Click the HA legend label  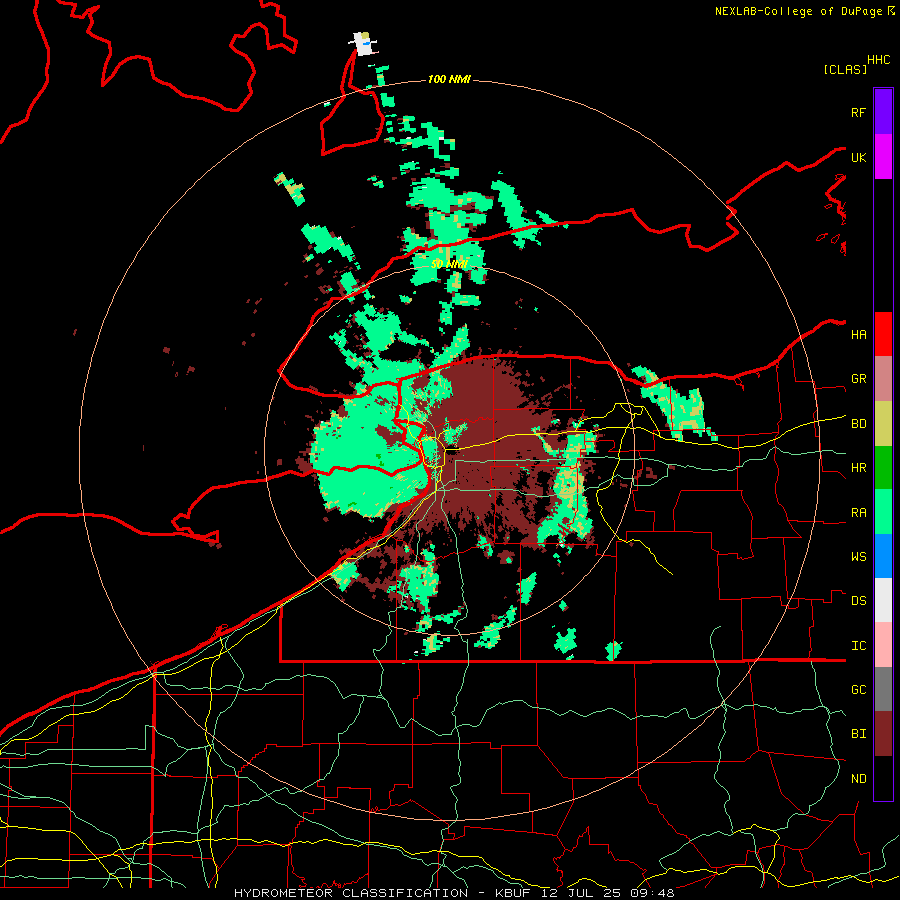[858, 334]
